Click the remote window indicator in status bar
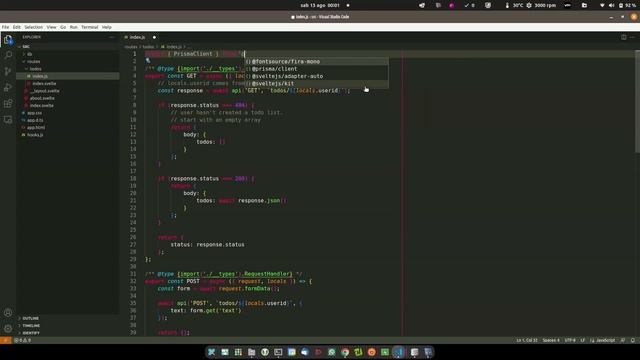This screenshot has width=640, height=360. point(5,340)
